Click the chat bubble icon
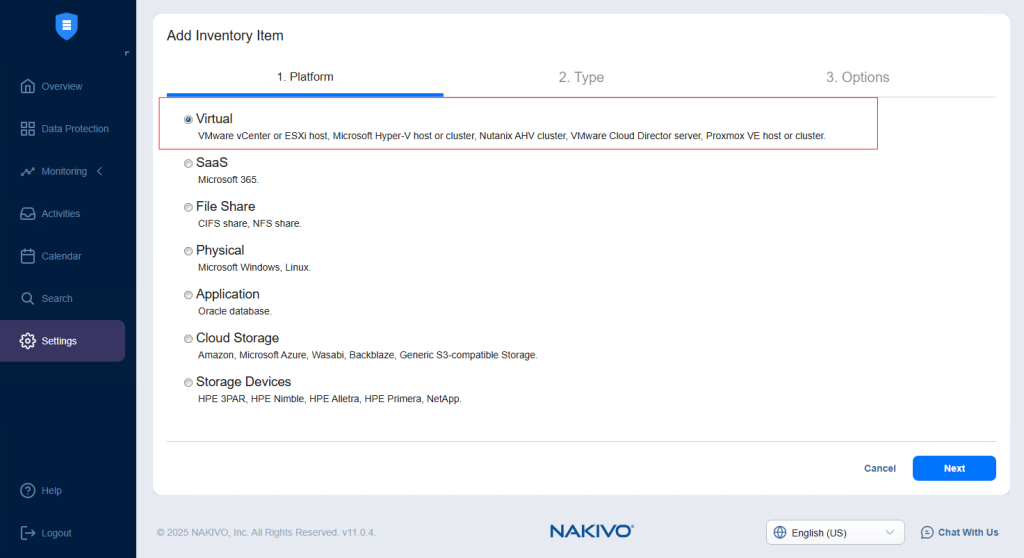 click(x=927, y=533)
